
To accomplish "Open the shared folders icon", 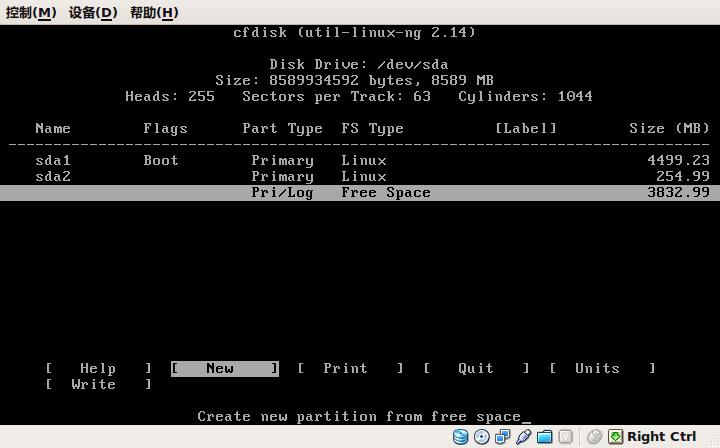I will point(545,437).
